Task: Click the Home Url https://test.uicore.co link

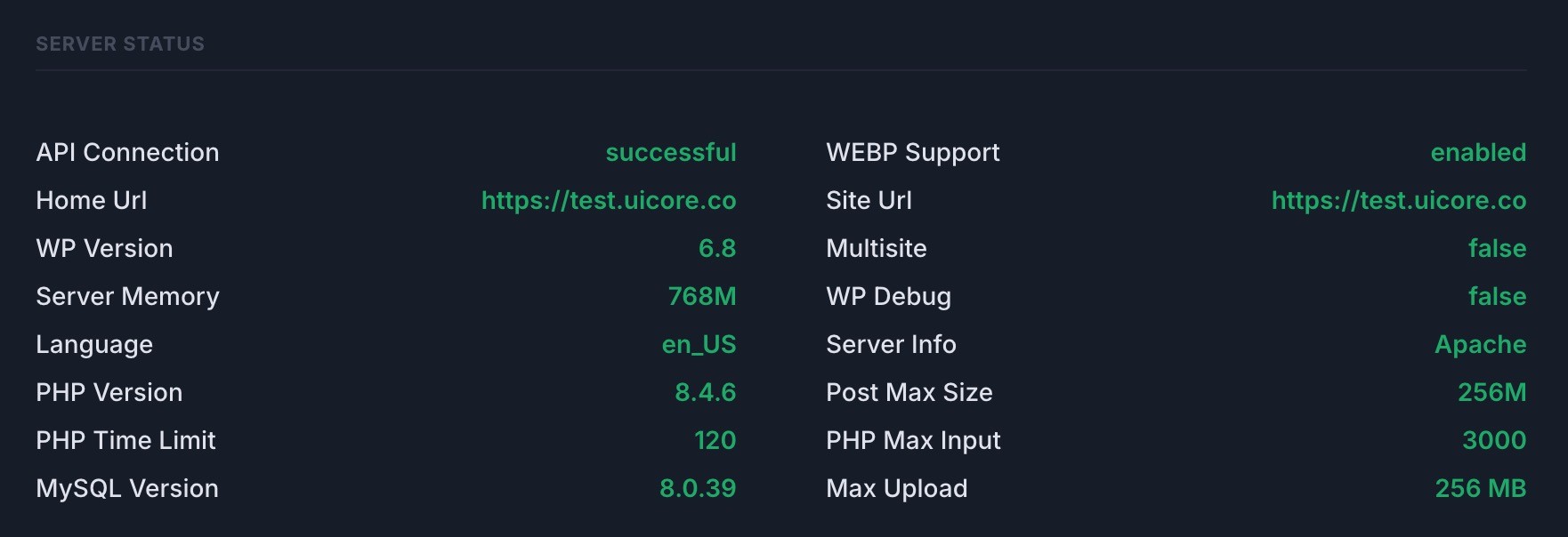Action: tap(609, 201)
